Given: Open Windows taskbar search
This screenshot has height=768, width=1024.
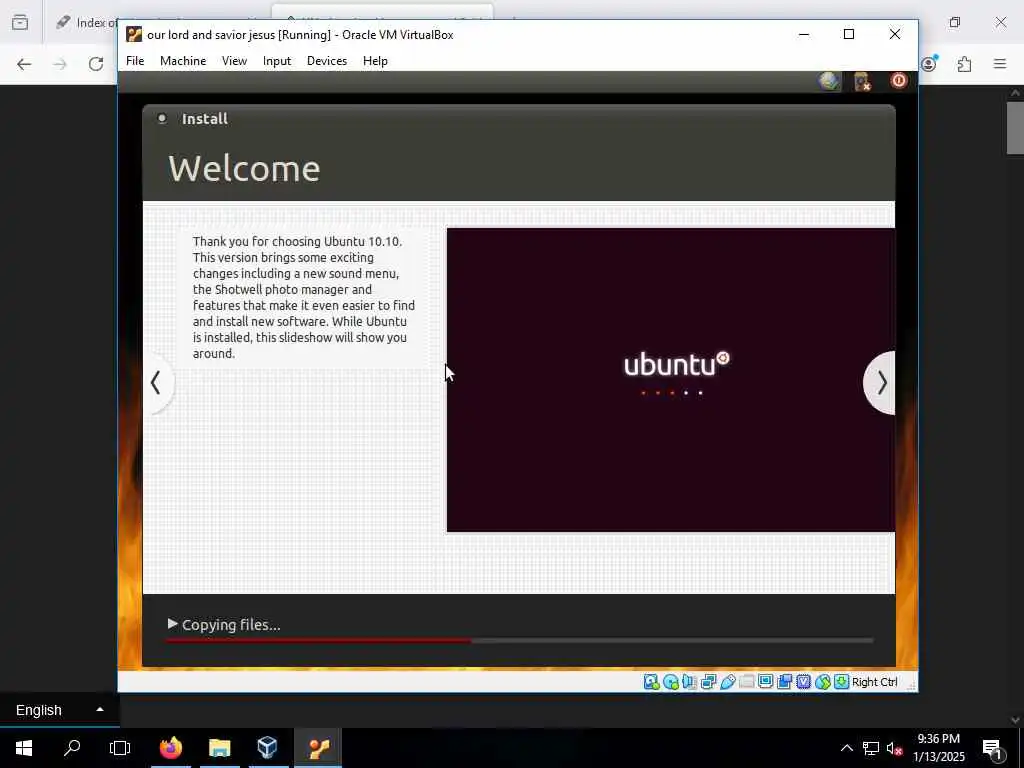Looking at the screenshot, I should [72, 748].
